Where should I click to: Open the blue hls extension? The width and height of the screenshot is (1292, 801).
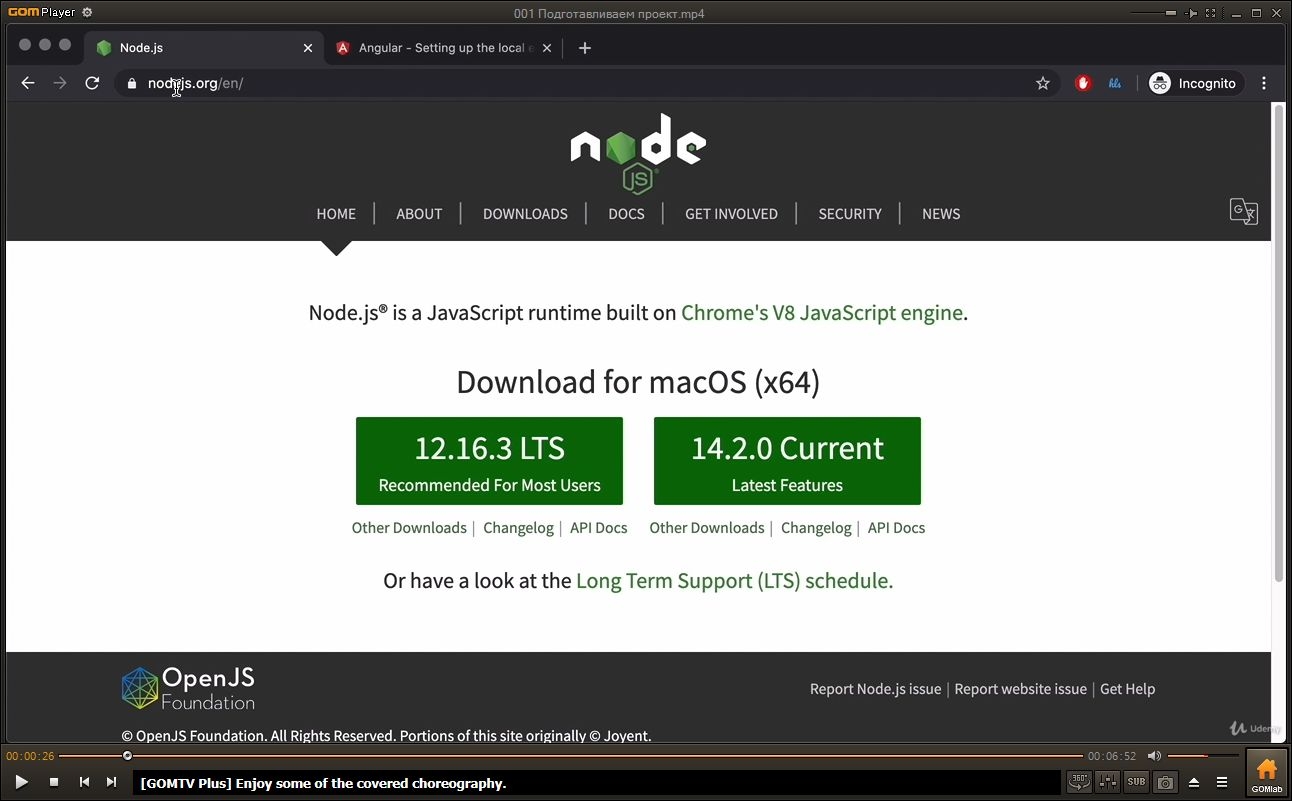[x=1115, y=83]
